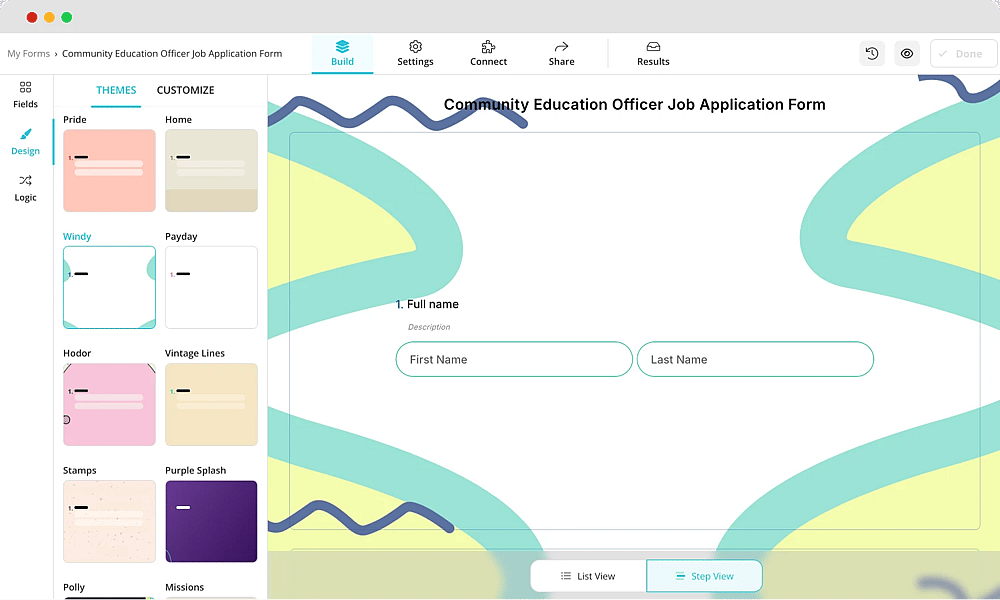This screenshot has width=1000, height=600.
Task: Open the Settings tab
Action: 415,54
